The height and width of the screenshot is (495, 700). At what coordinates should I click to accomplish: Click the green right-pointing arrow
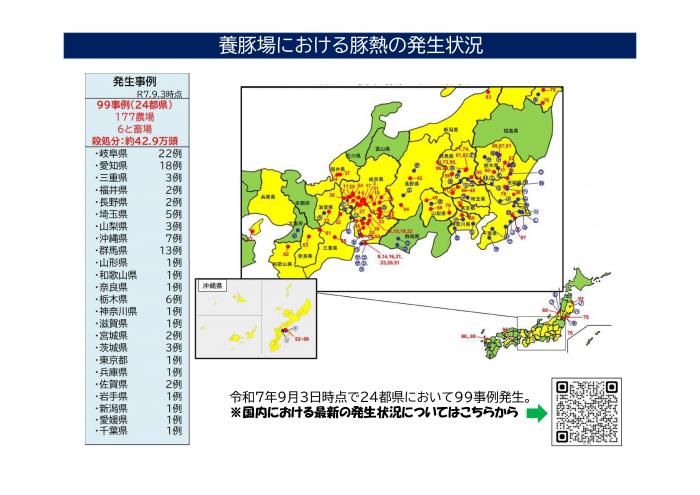[x=537, y=413]
